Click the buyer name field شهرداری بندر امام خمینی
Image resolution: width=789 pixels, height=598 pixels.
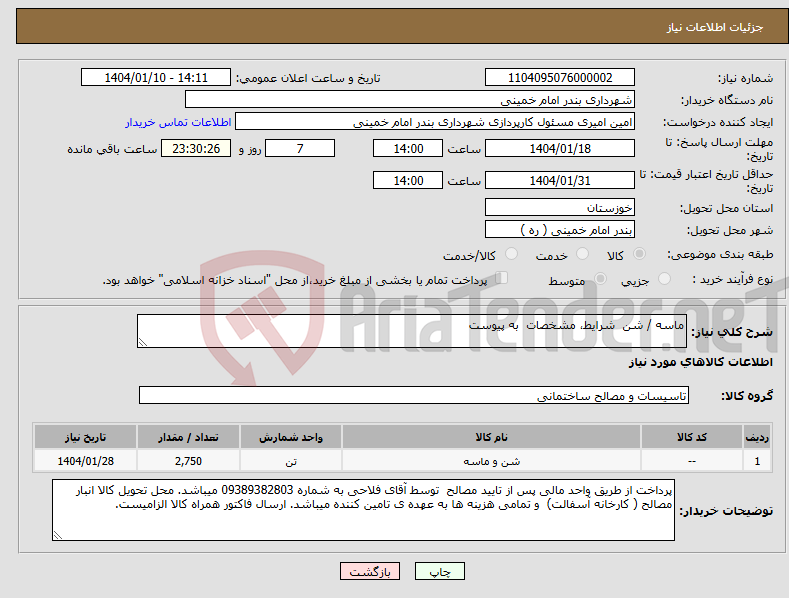coord(410,100)
